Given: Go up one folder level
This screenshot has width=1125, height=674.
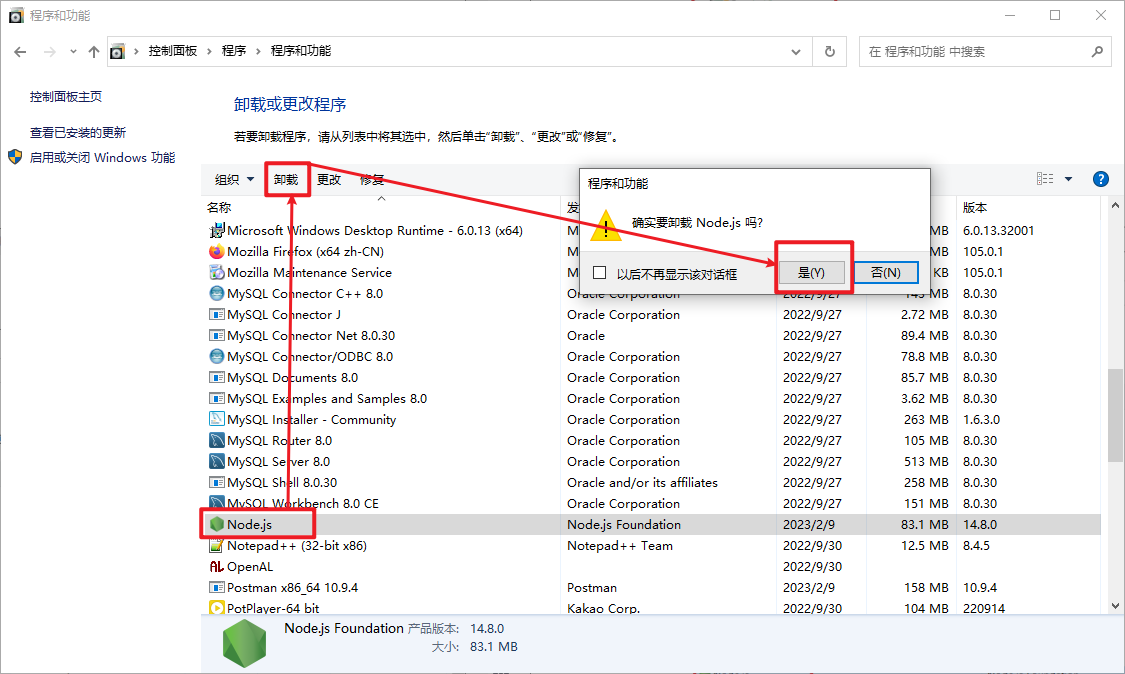Looking at the screenshot, I should (94, 52).
